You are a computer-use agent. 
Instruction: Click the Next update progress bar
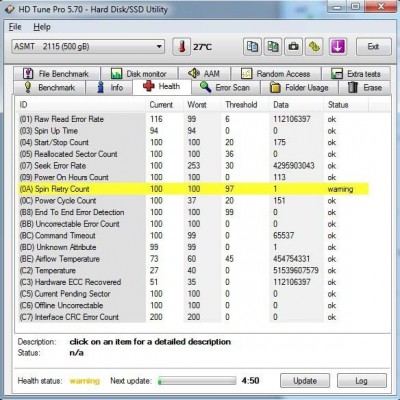point(197,381)
